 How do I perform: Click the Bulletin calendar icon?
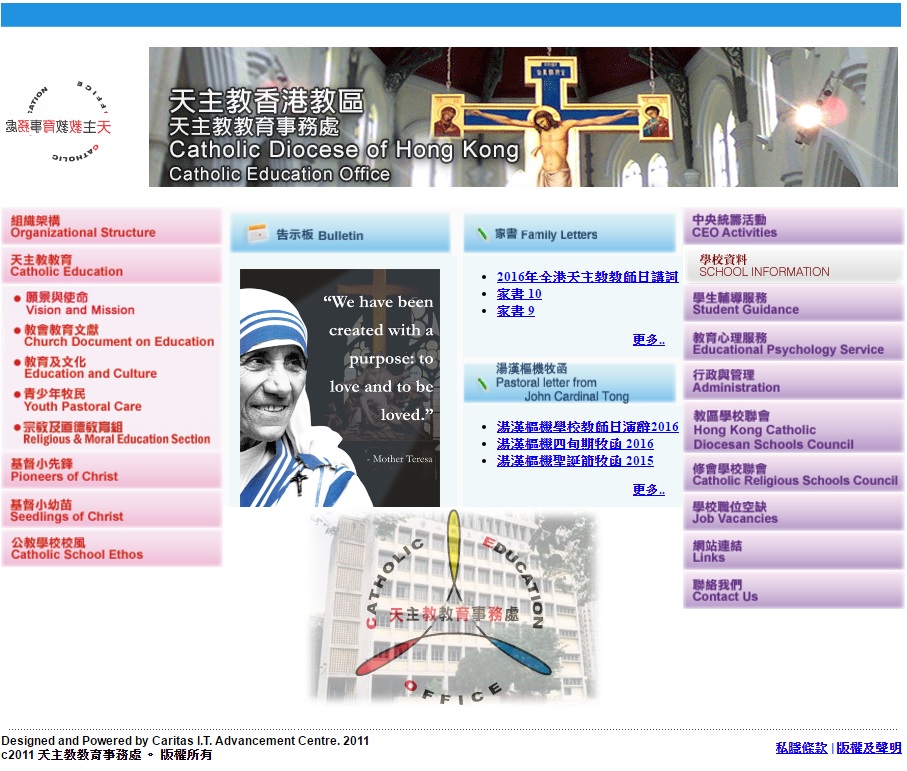pos(257,233)
